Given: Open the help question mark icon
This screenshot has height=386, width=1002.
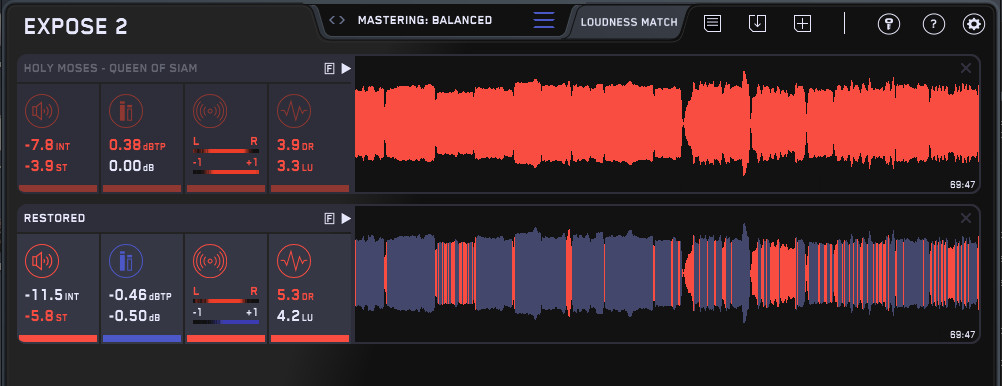Looking at the screenshot, I should [x=934, y=24].
